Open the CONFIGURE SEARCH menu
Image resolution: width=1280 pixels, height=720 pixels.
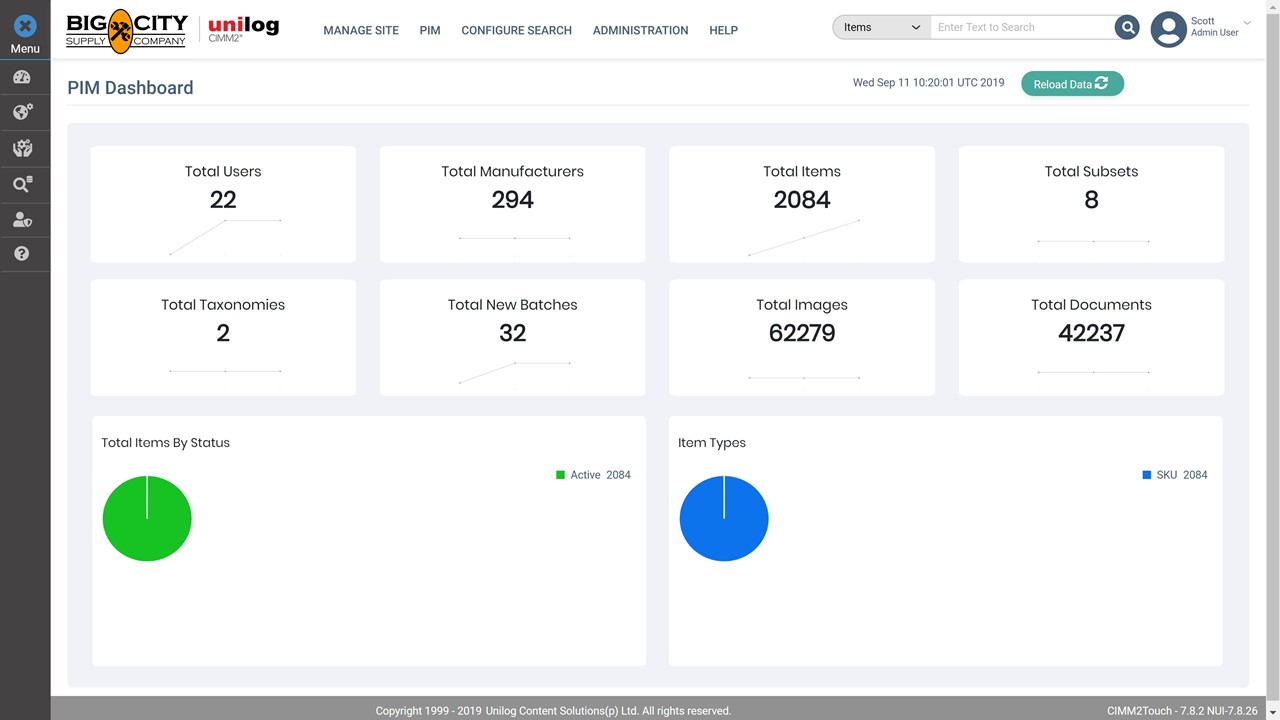click(516, 31)
